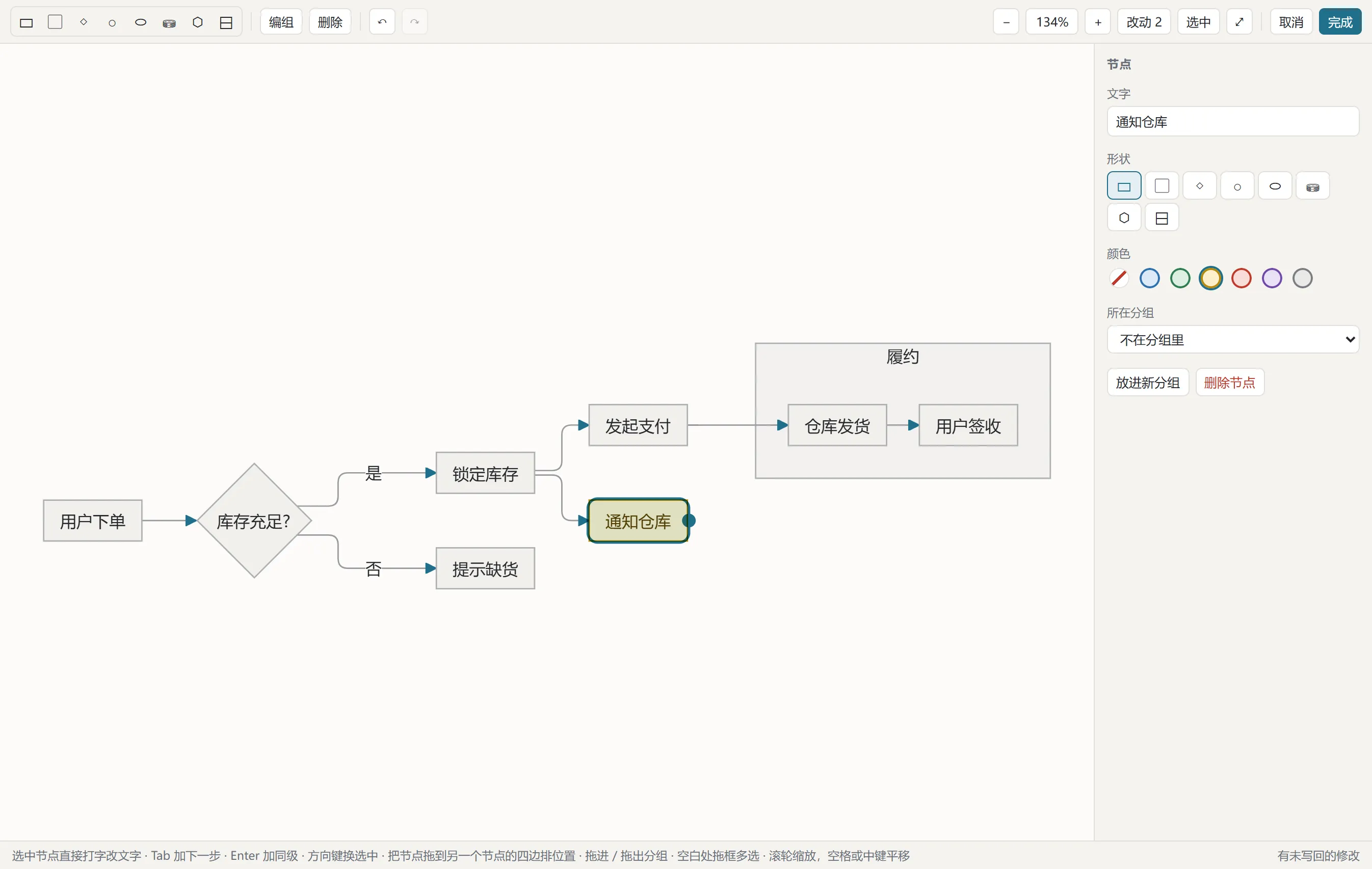Finish editing with 完成
The height and width of the screenshot is (869, 1372).
tap(1340, 22)
